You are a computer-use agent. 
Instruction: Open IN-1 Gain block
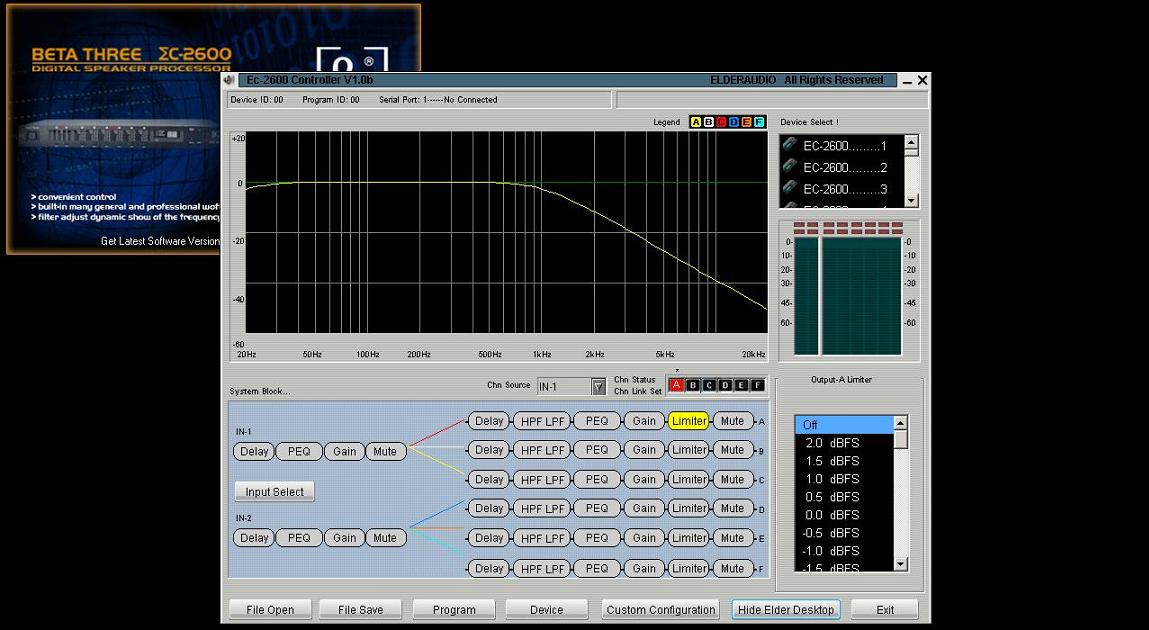[344, 451]
